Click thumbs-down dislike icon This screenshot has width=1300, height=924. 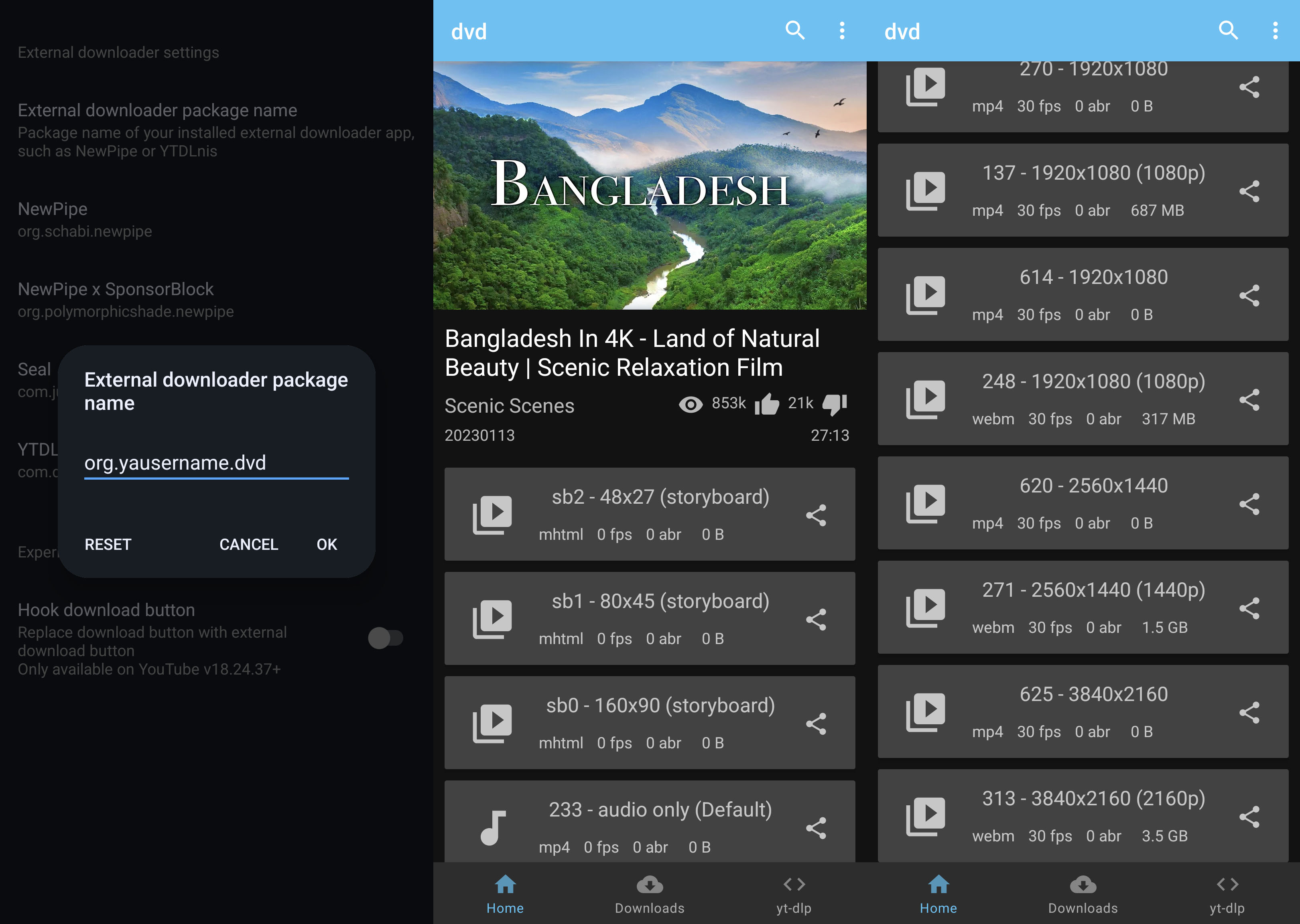pyautogui.click(x=835, y=405)
